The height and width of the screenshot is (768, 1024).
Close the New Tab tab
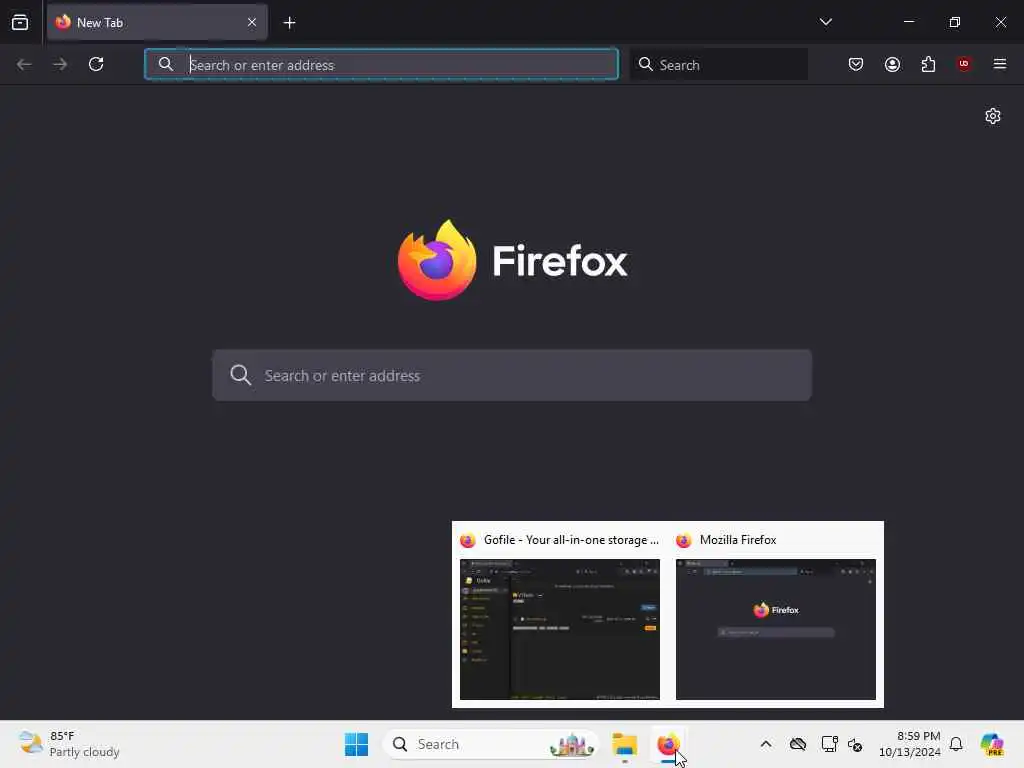point(252,23)
